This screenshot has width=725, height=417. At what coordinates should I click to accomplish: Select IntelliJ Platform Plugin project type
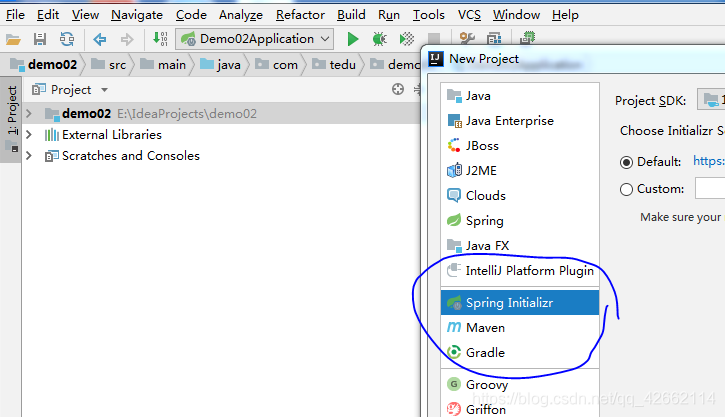520,270
